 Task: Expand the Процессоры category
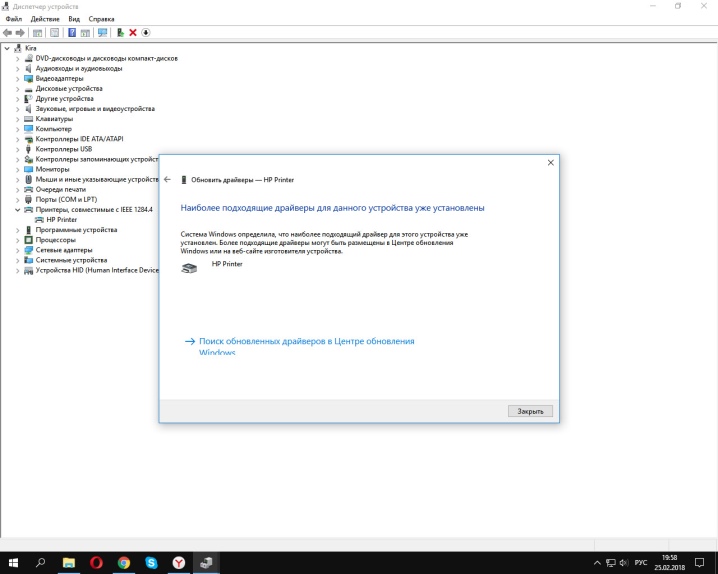[x=17, y=240]
